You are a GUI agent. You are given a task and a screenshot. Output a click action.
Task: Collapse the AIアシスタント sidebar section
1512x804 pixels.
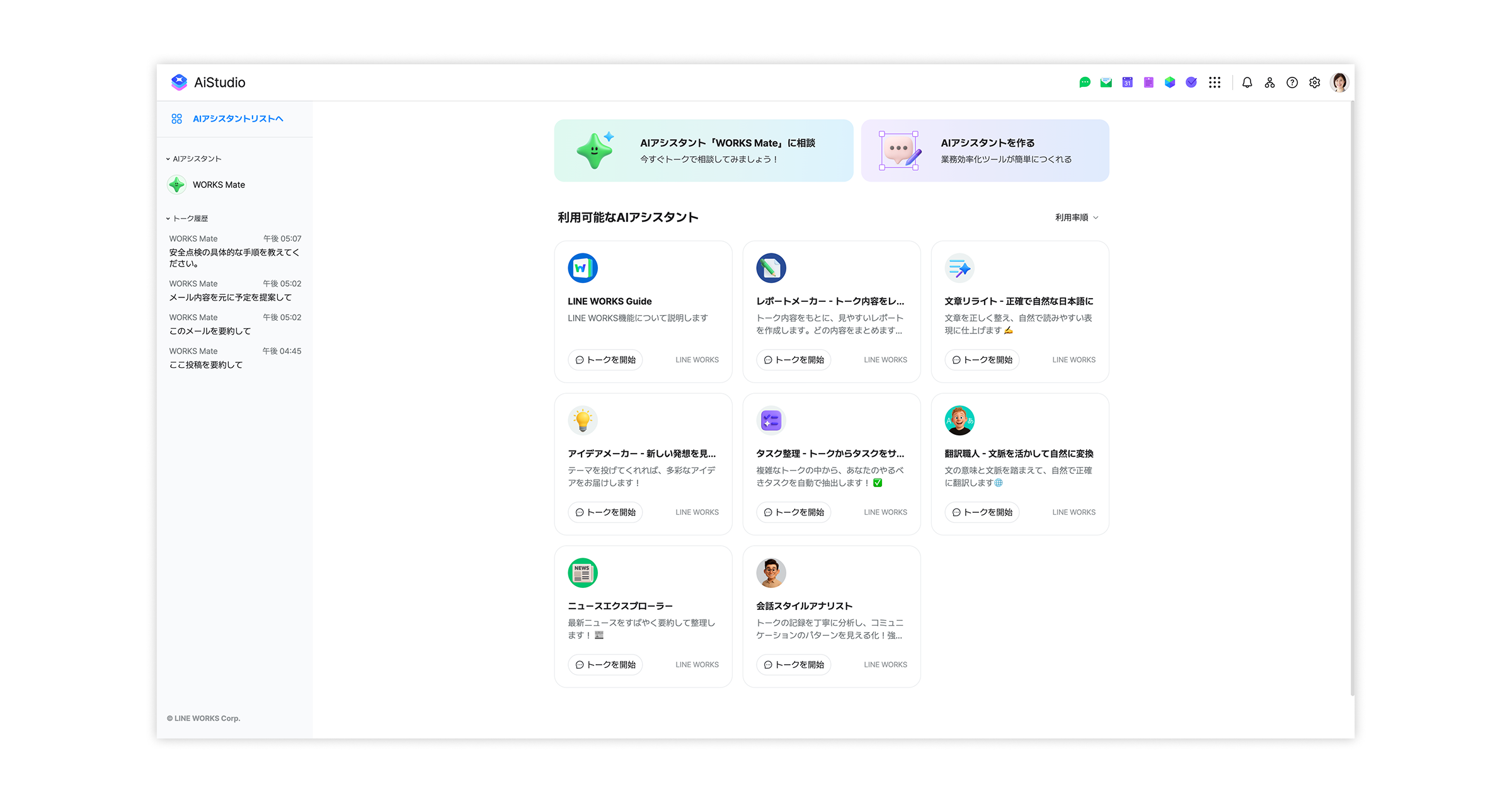(168, 159)
